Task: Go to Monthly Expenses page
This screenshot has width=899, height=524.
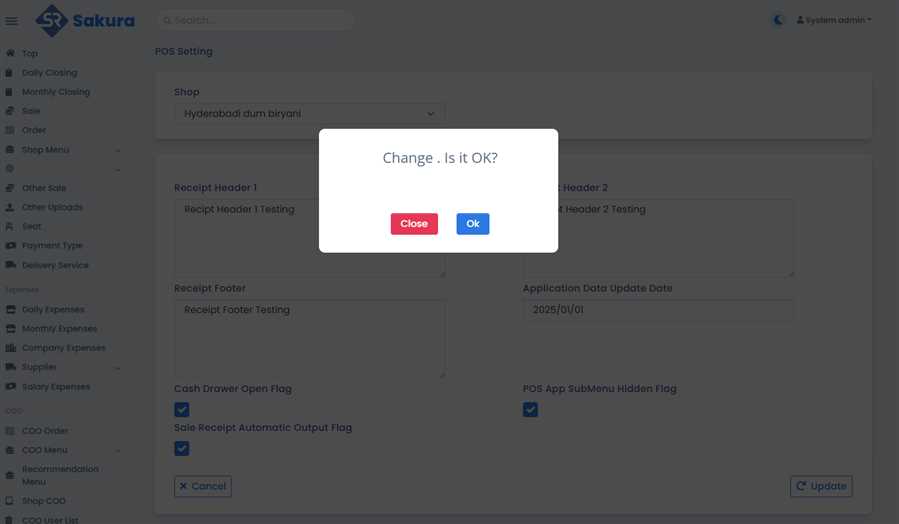Action: point(59,329)
